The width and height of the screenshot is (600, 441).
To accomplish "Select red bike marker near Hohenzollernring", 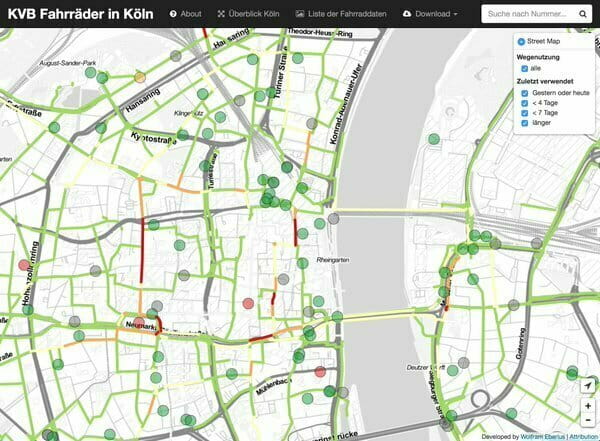I will [x=24, y=265].
